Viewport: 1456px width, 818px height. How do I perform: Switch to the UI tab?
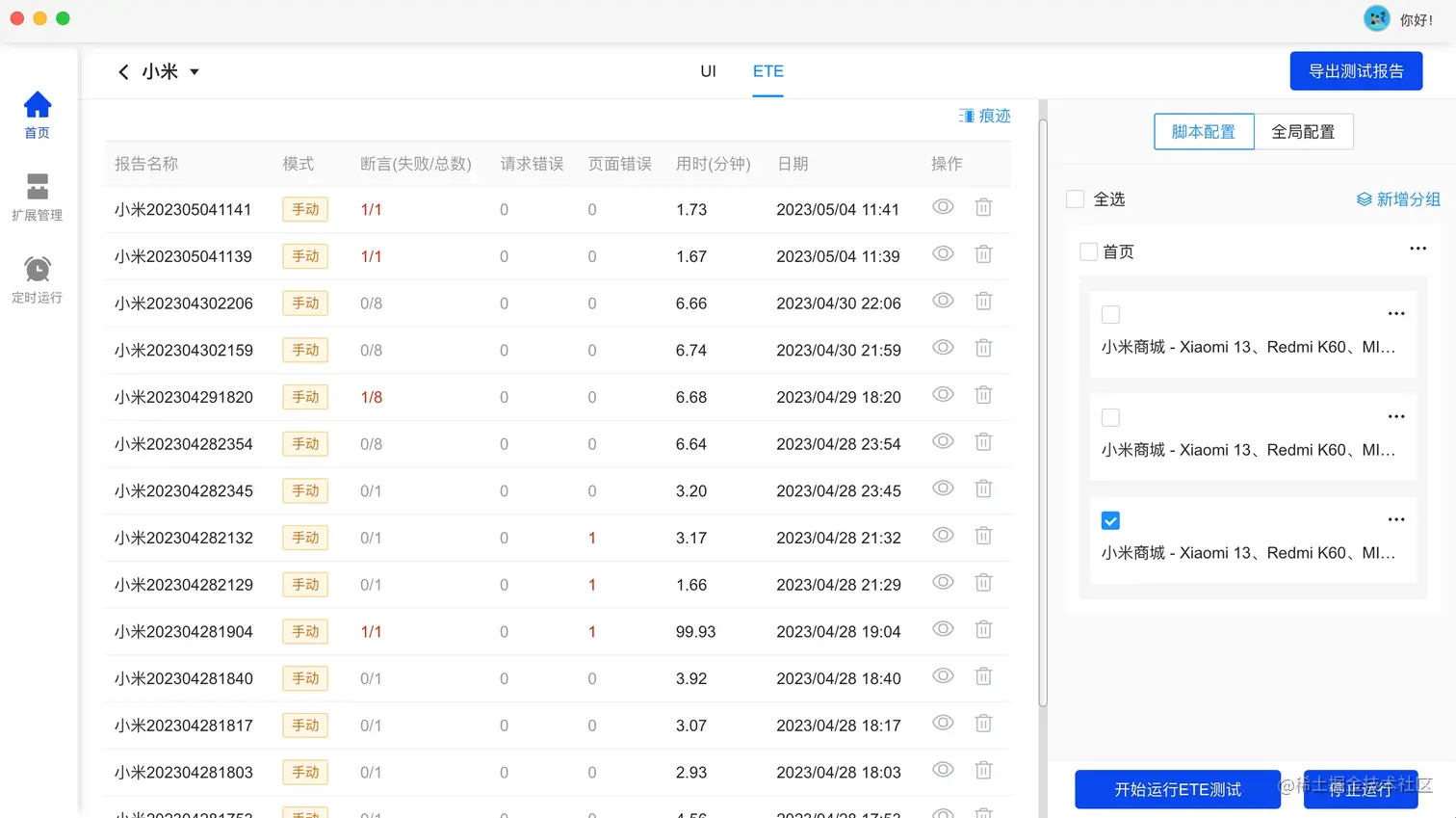708,71
